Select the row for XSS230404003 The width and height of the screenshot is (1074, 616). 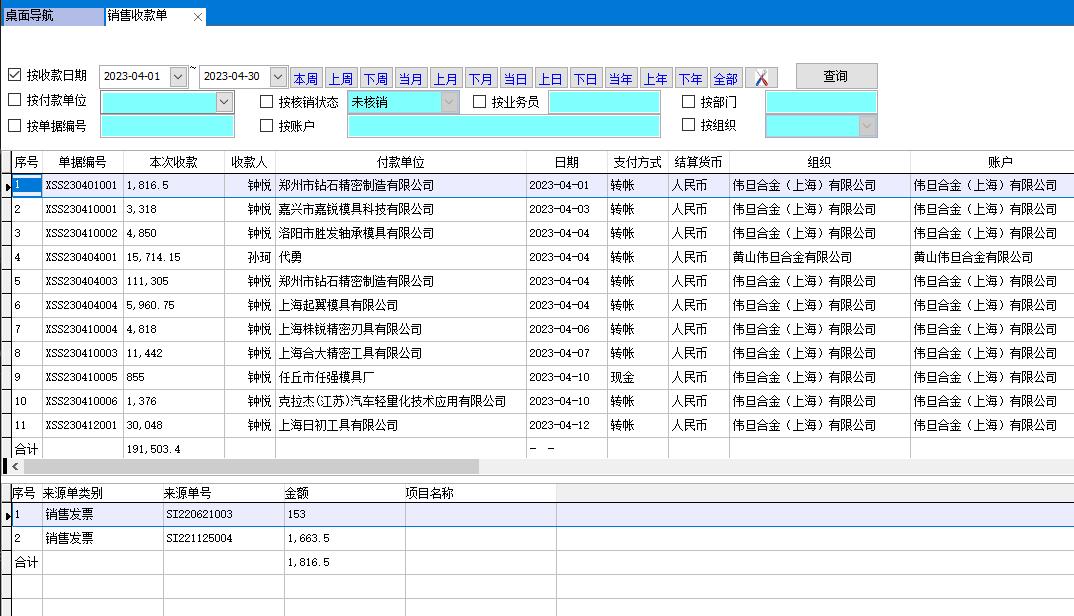click(x=300, y=281)
